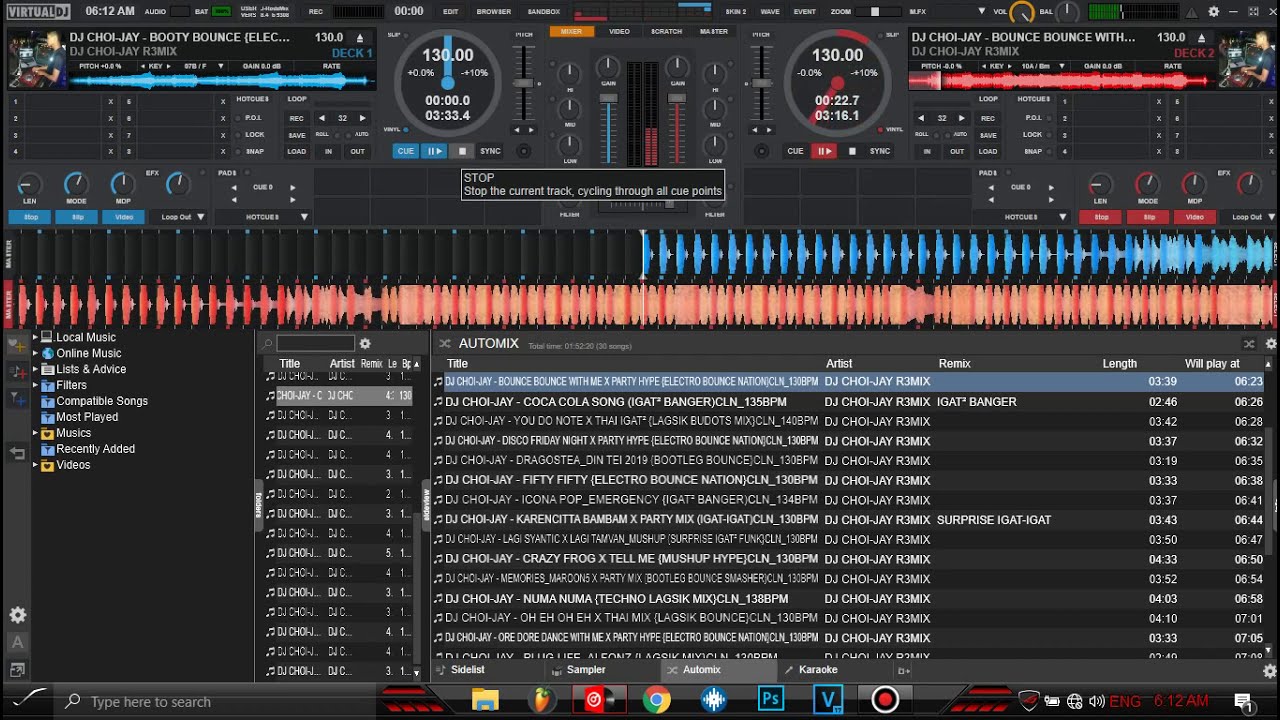
Task: Delete hotcue 1 on Deck 1
Action: [x=111, y=102]
